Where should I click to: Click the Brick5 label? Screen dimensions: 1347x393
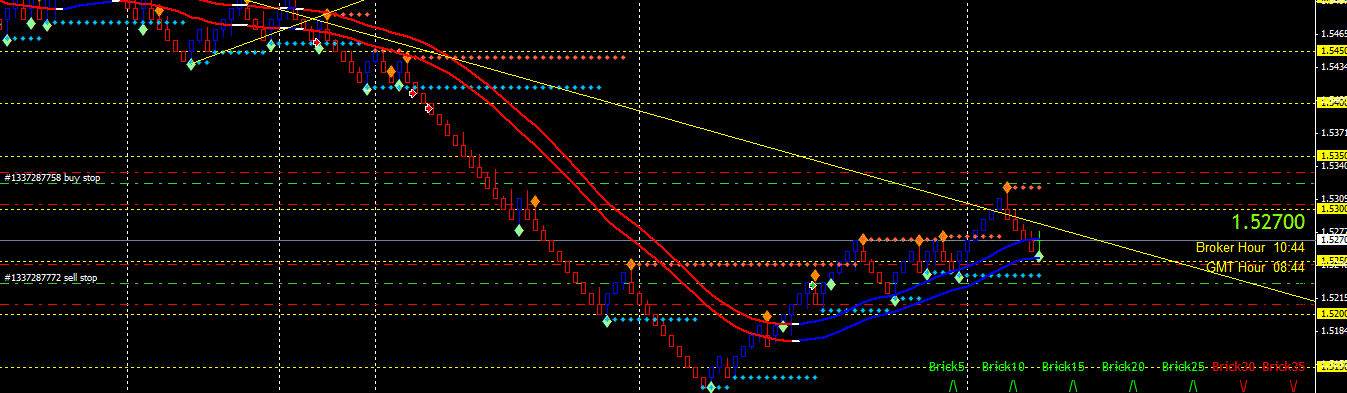(947, 367)
